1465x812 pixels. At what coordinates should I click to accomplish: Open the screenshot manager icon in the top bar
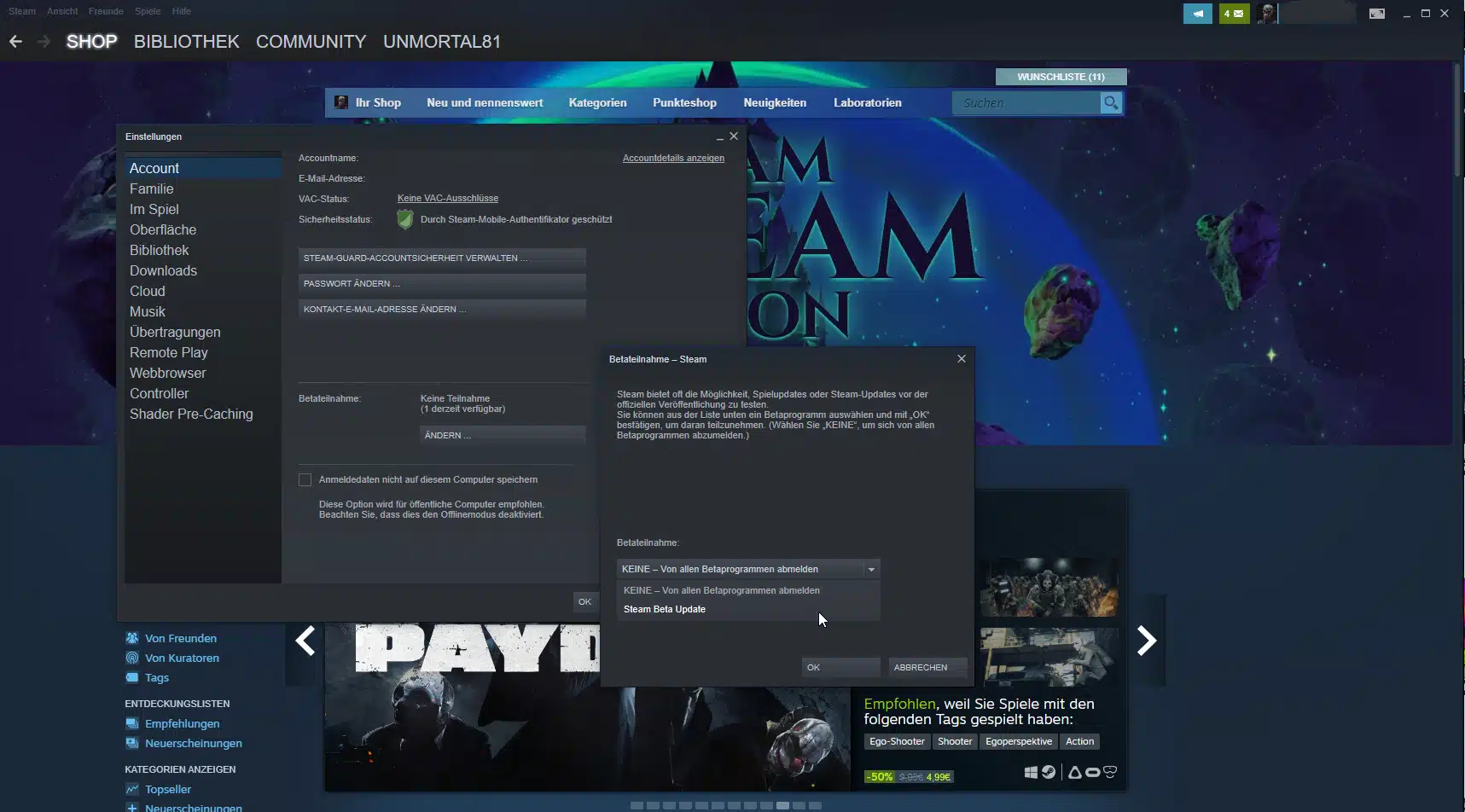(1376, 14)
